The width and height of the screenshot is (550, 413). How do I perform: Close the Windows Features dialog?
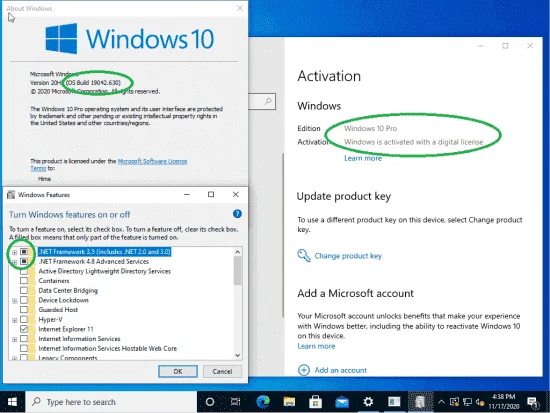tap(236, 194)
